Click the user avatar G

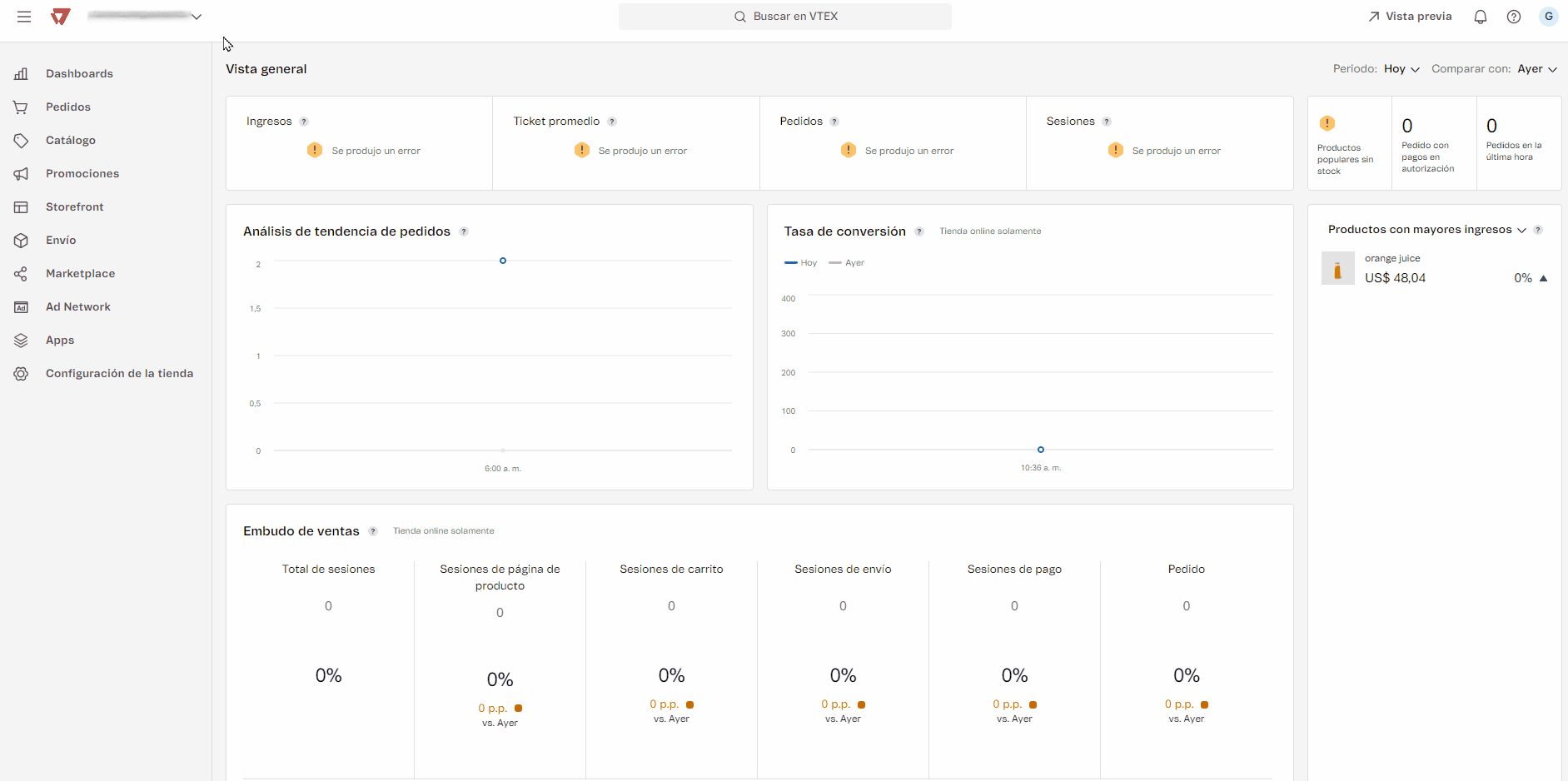pos(1548,17)
